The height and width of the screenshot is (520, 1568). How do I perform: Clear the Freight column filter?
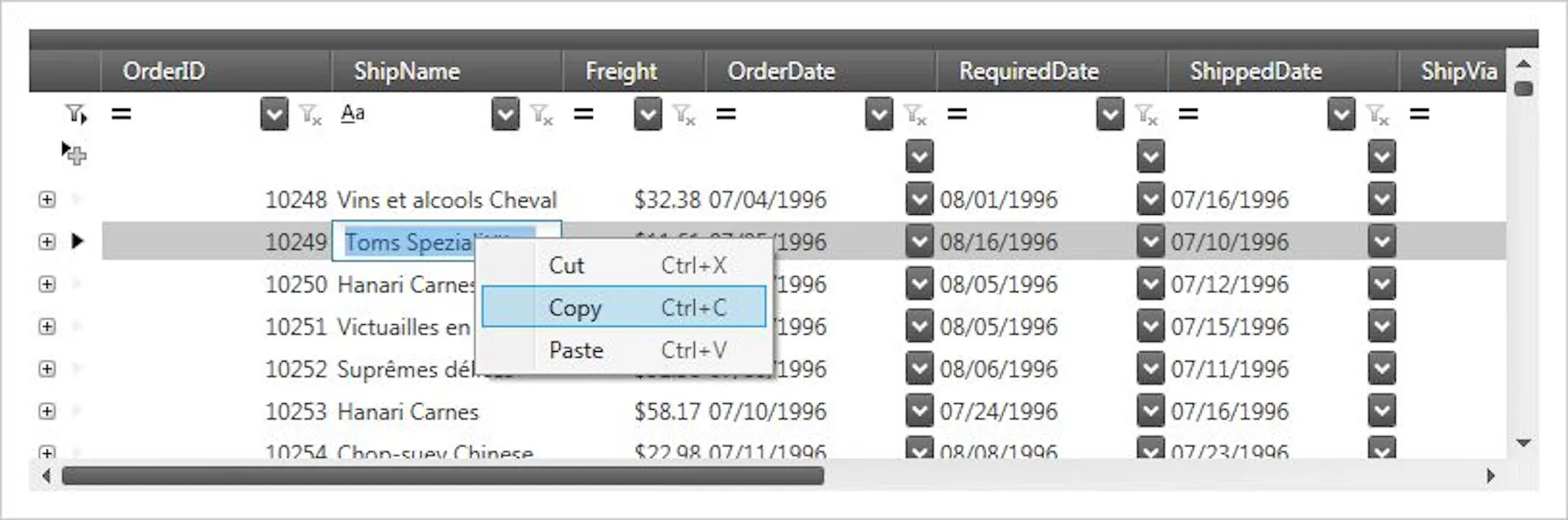click(x=684, y=115)
